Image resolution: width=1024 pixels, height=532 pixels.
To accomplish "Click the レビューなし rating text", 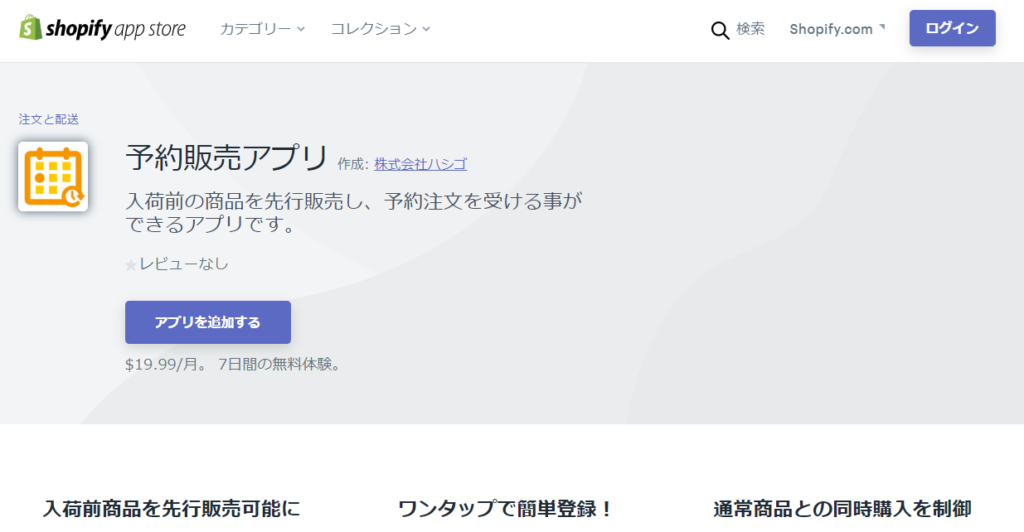I will (184, 264).
